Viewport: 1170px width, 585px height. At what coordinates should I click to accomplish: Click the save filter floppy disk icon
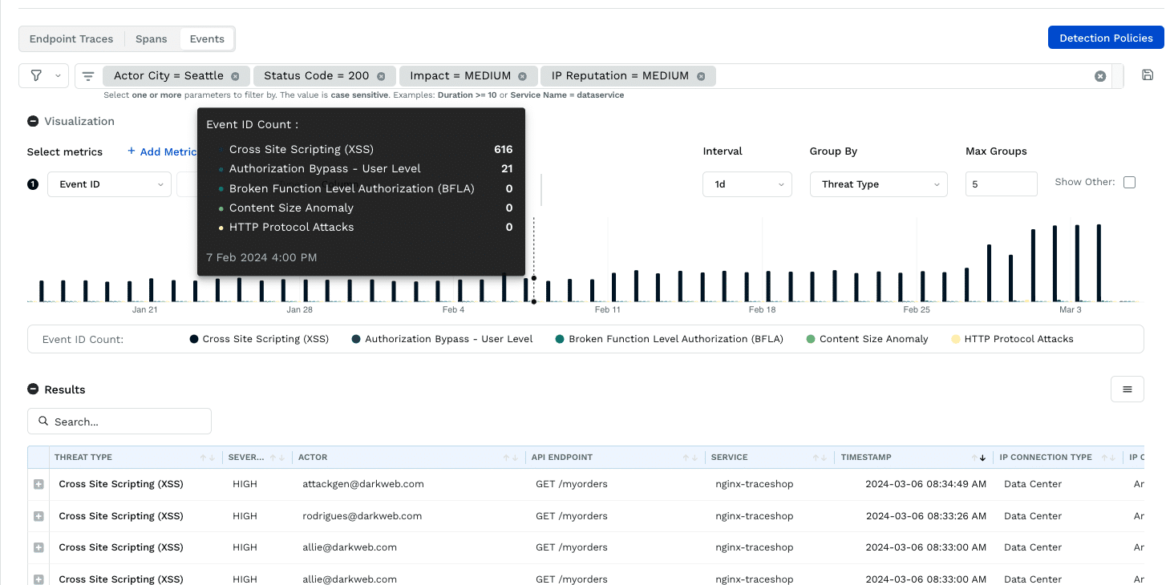coord(1147,76)
